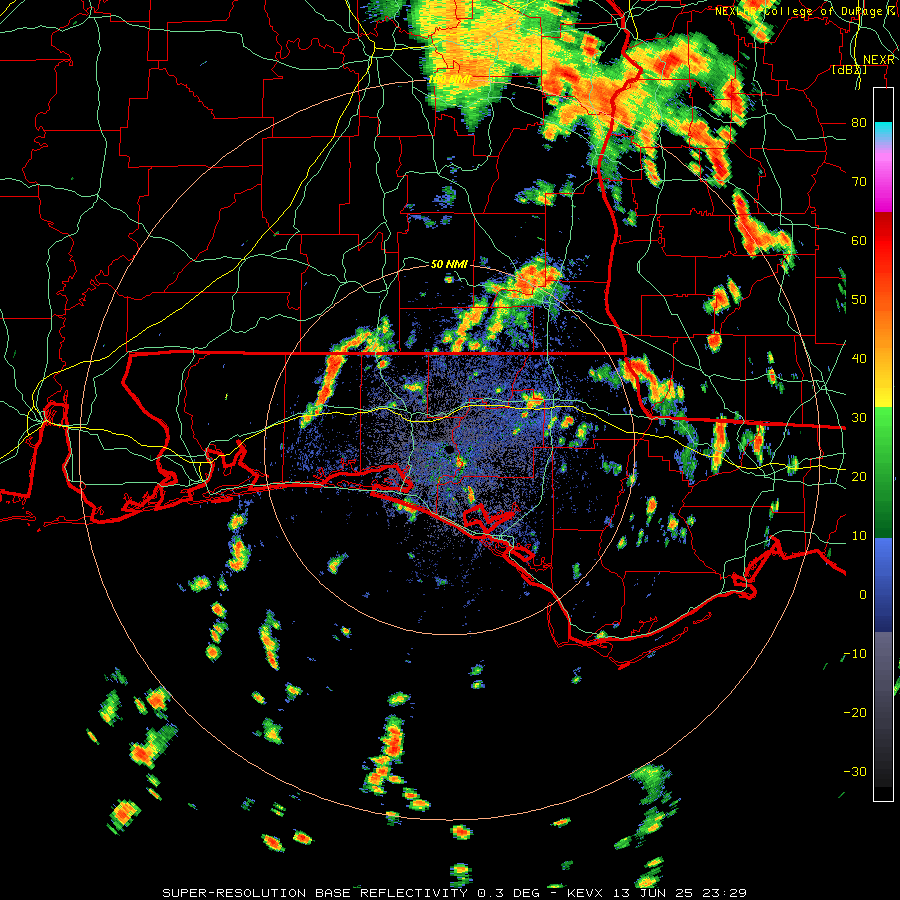Select the 50 value on the dBZ scale

(859, 300)
